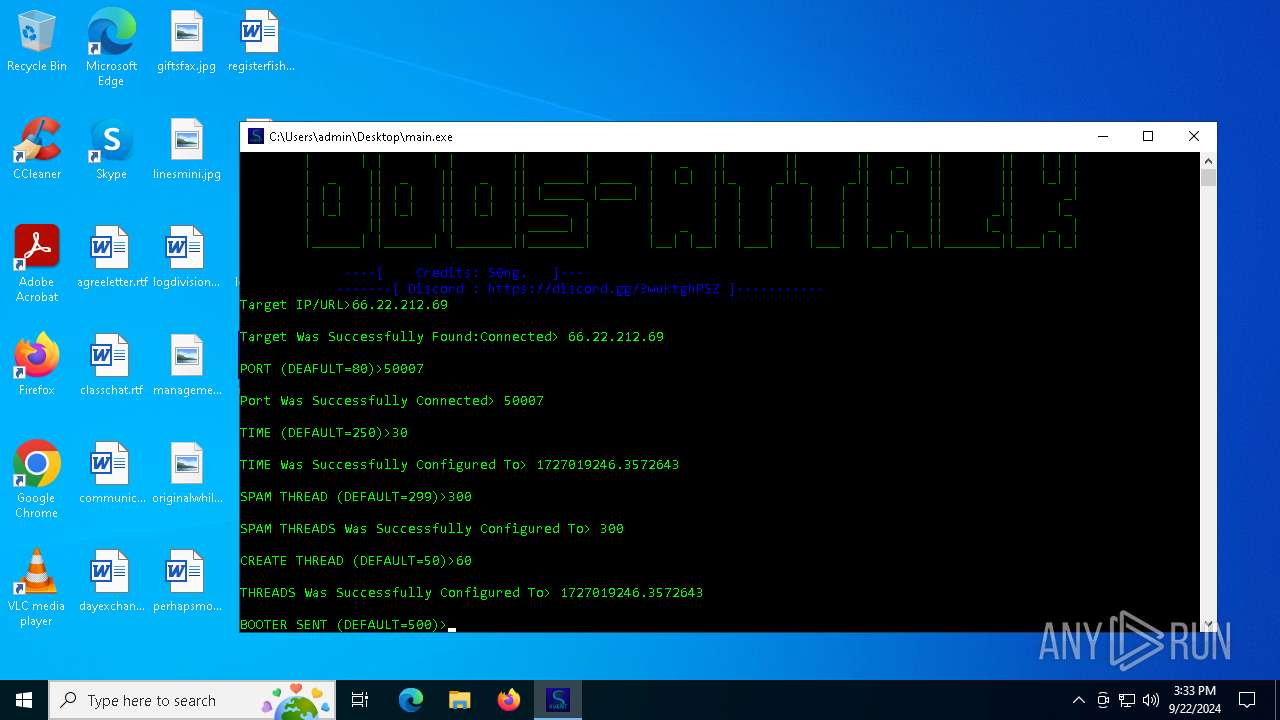Click the console scrollbar down arrow
1280x720 pixels.
[x=1208, y=623]
